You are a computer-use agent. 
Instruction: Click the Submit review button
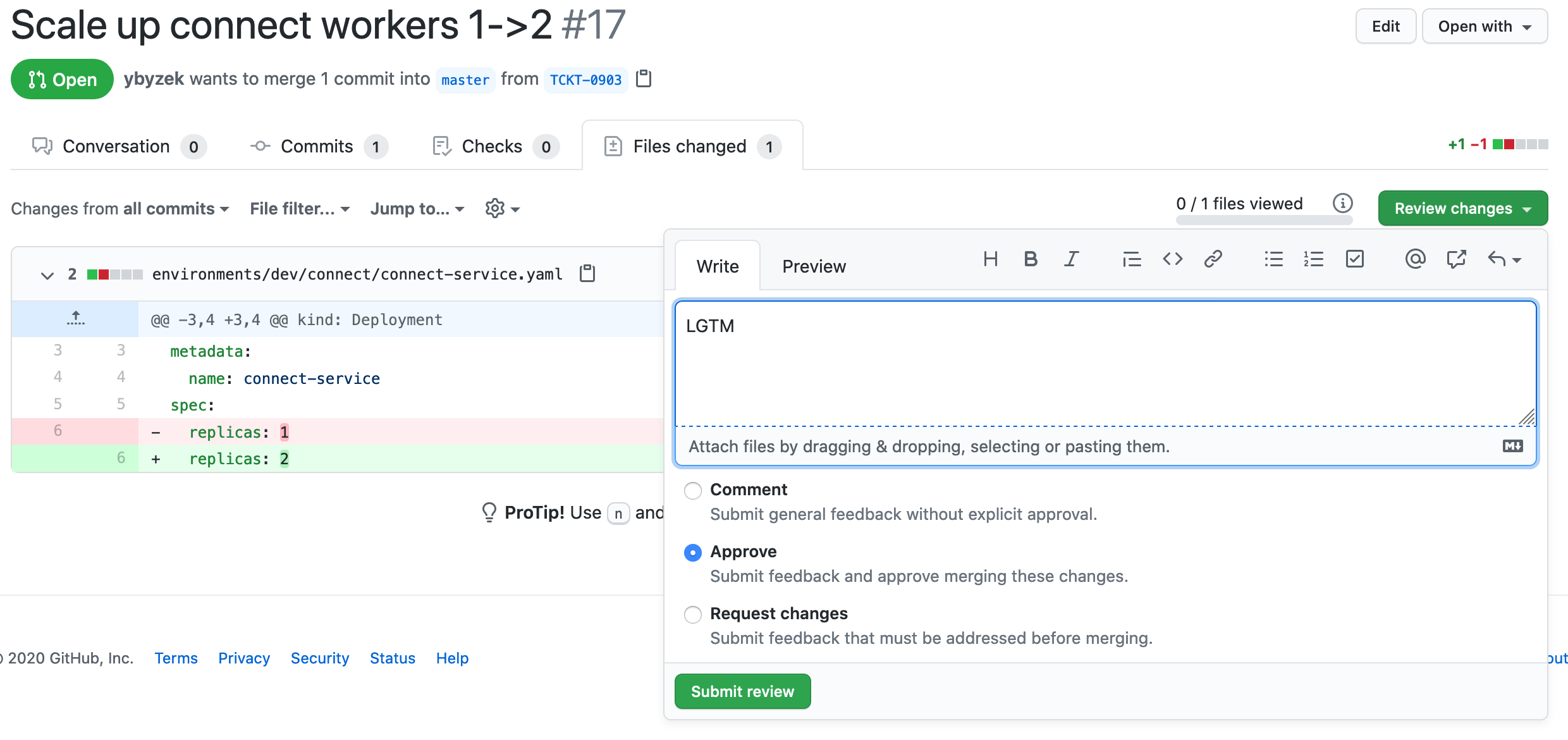[x=742, y=691]
